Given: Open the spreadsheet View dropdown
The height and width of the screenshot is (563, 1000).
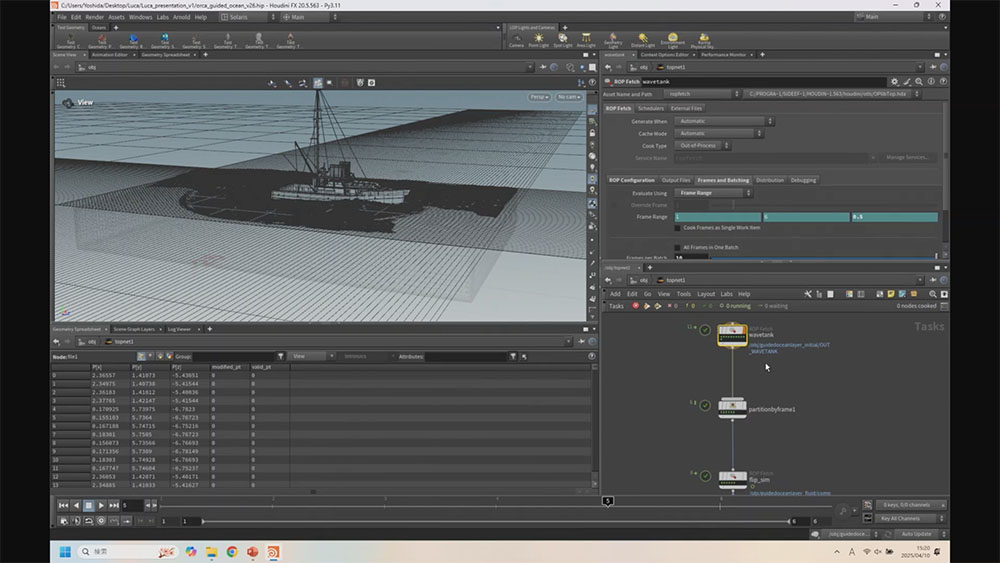Looking at the screenshot, I should click(312, 356).
